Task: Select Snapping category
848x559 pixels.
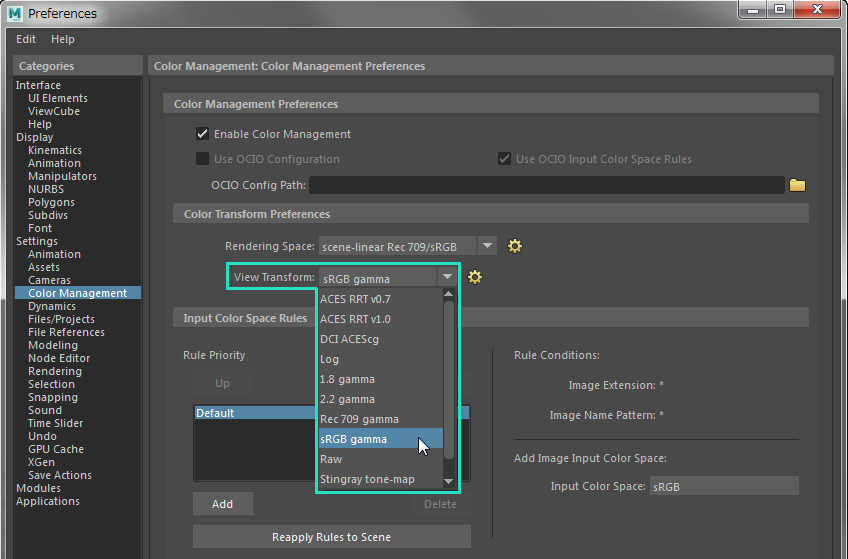Action: (53, 396)
